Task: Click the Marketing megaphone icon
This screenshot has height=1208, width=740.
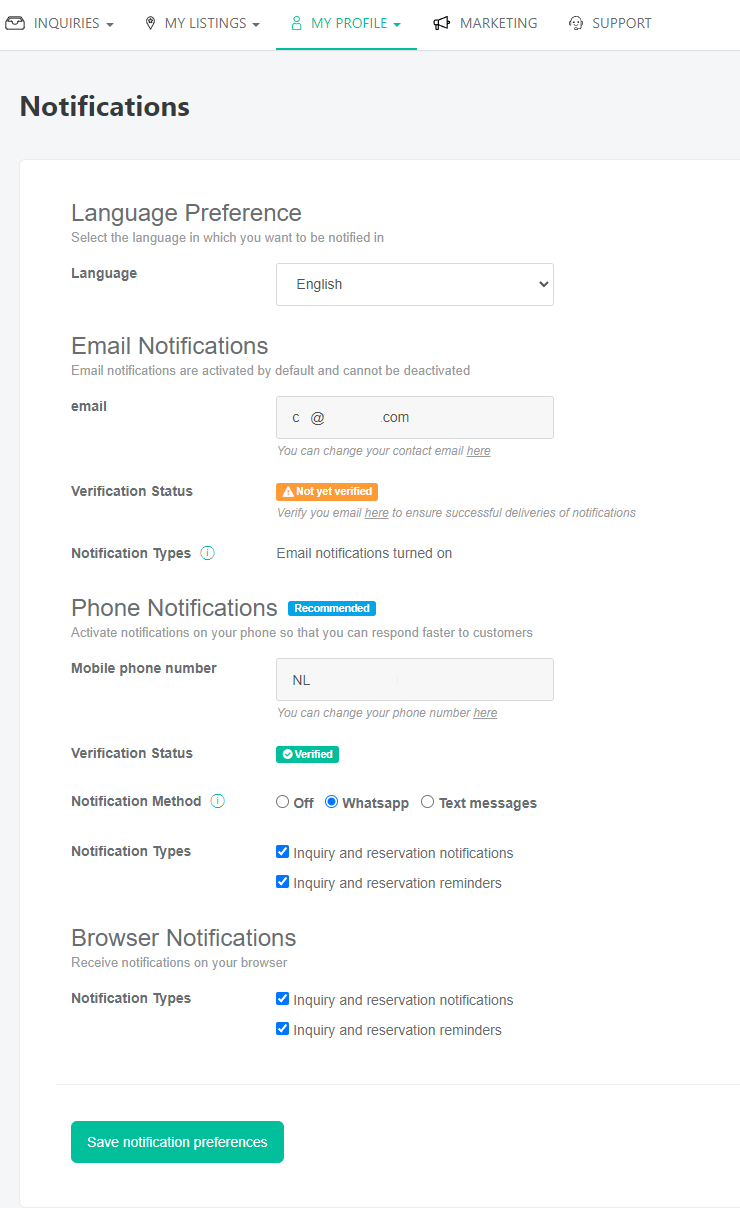Action: click(442, 22)
